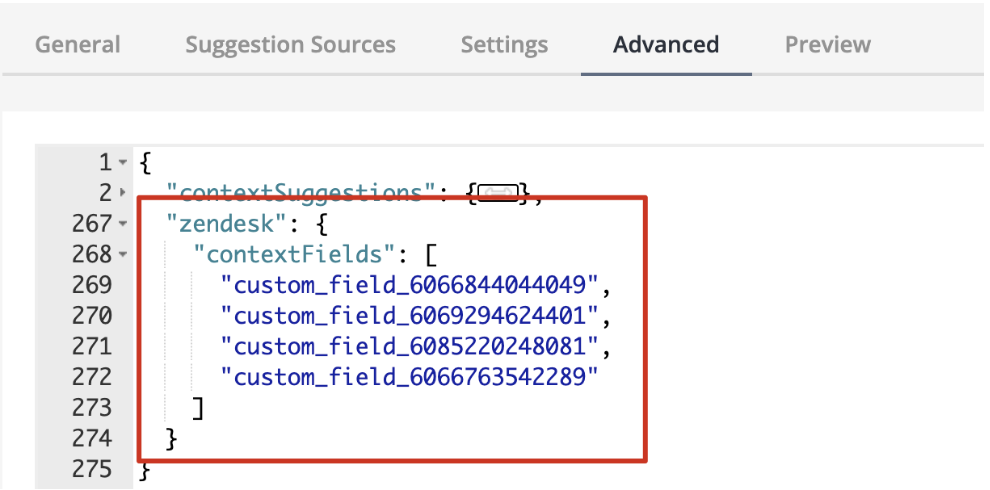Screen dimensions: 990x490
Task: Expand the folded contextSuggestions placeholder icon
Action: [499, 193]
